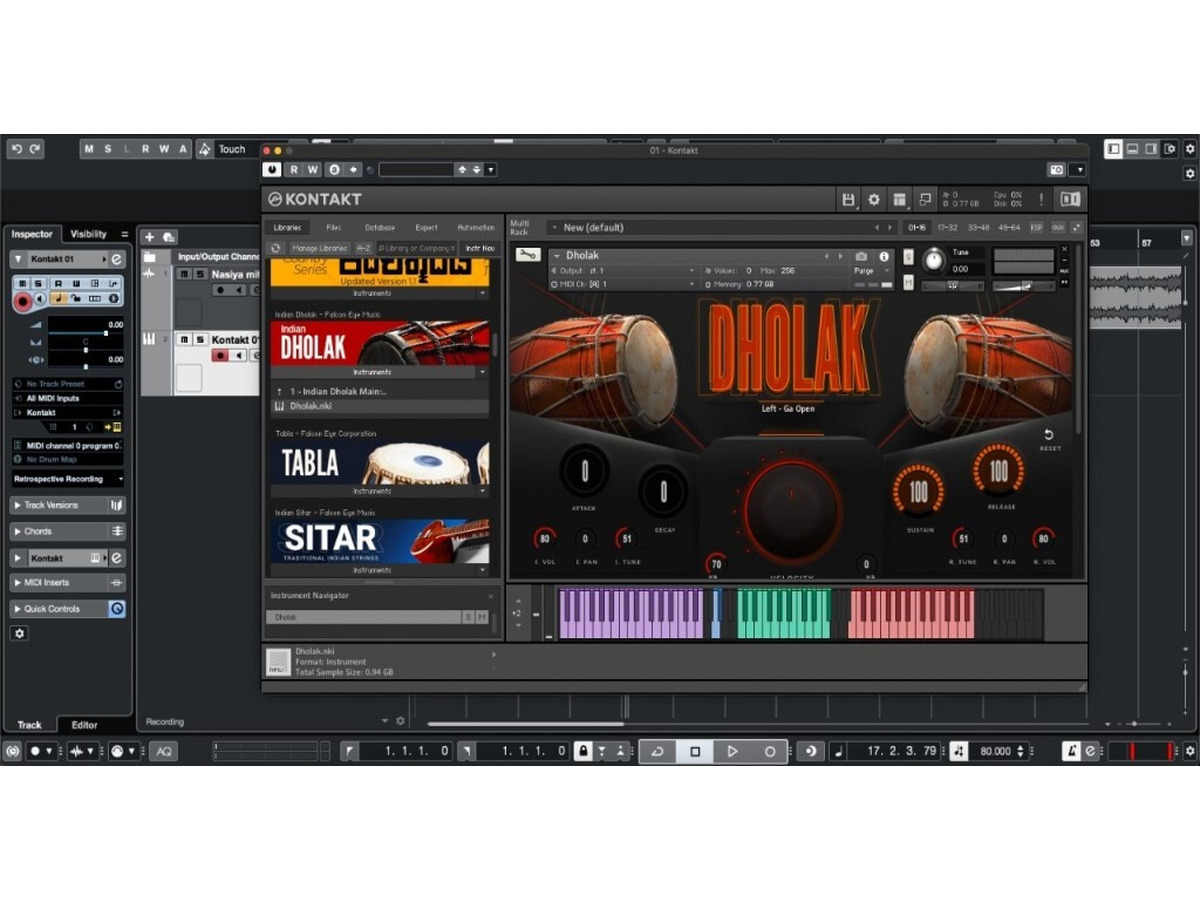Open inspector settings gear at bottom
This screenshot has height=900, width=1200.
pos(19,633)
